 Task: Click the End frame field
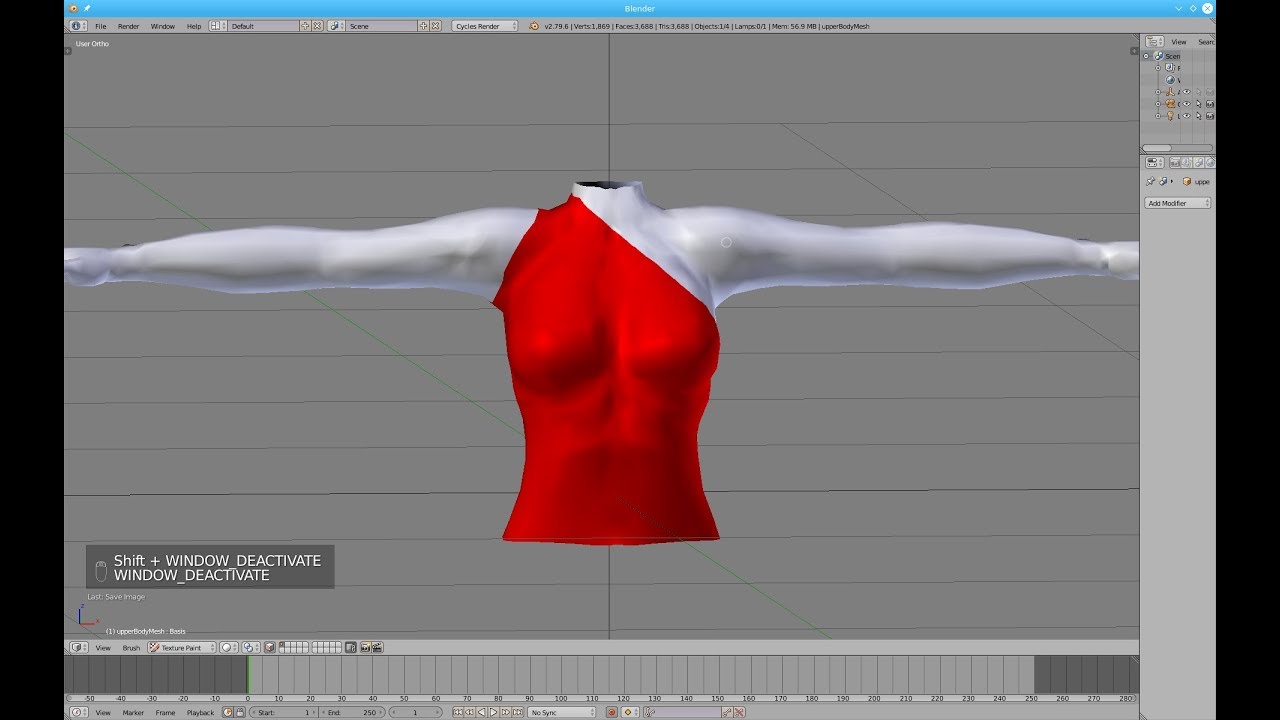[x=352, y=713]
